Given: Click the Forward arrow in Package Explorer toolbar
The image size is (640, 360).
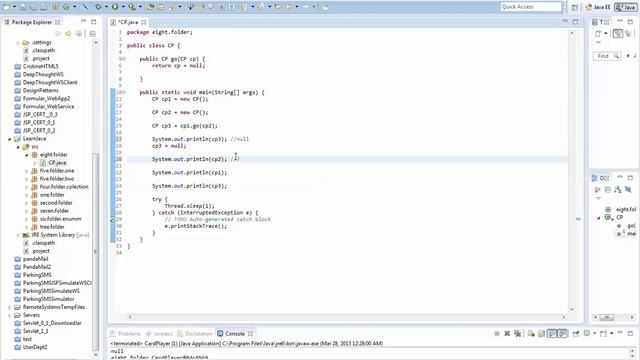Looking at the screenshot, I should (x=68, y=33).
